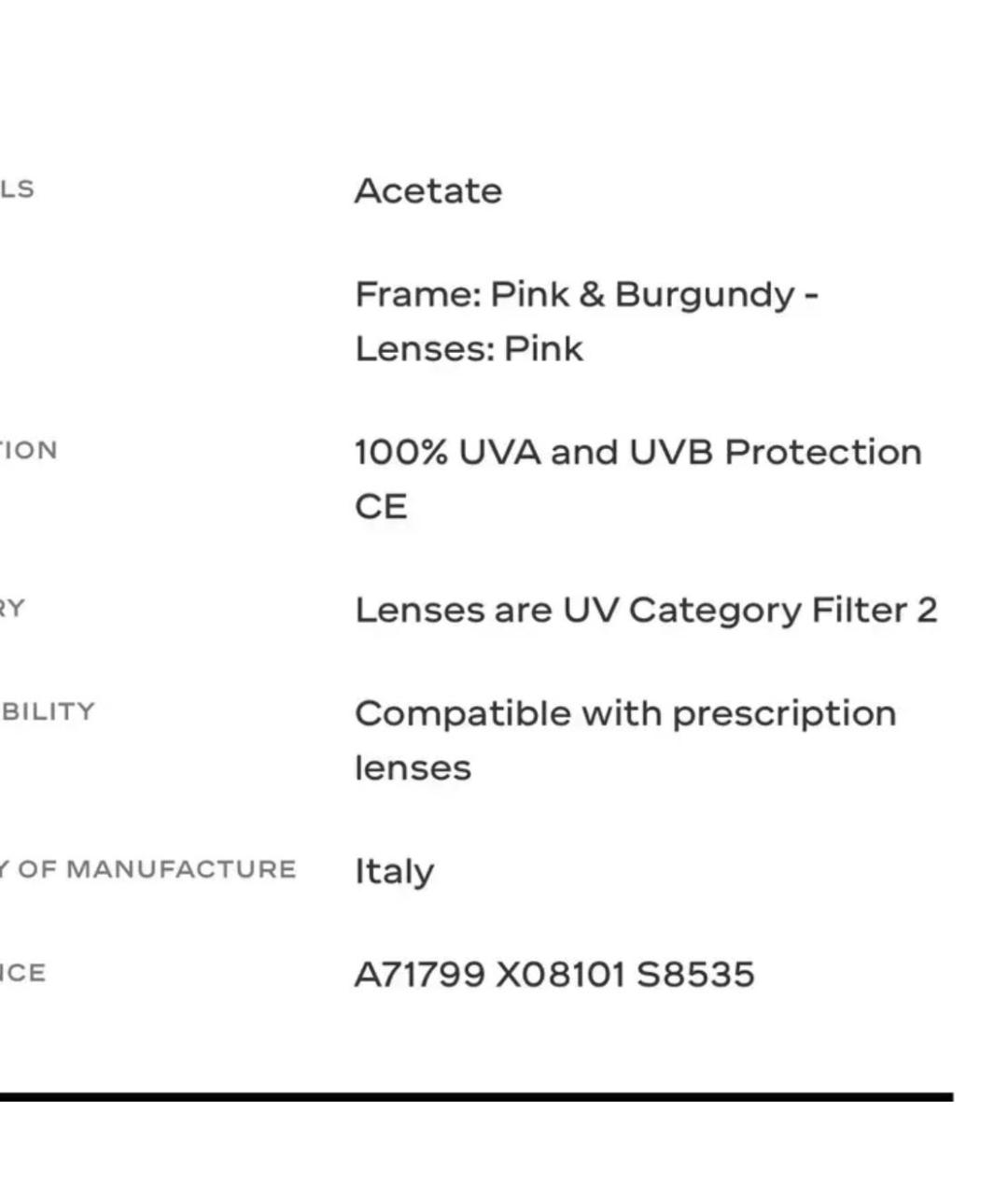This screenshot has height=1195, width=1008.
Task: Select 'Lenses are UV Category Filter 2'
Action: (x=646, y=610)
